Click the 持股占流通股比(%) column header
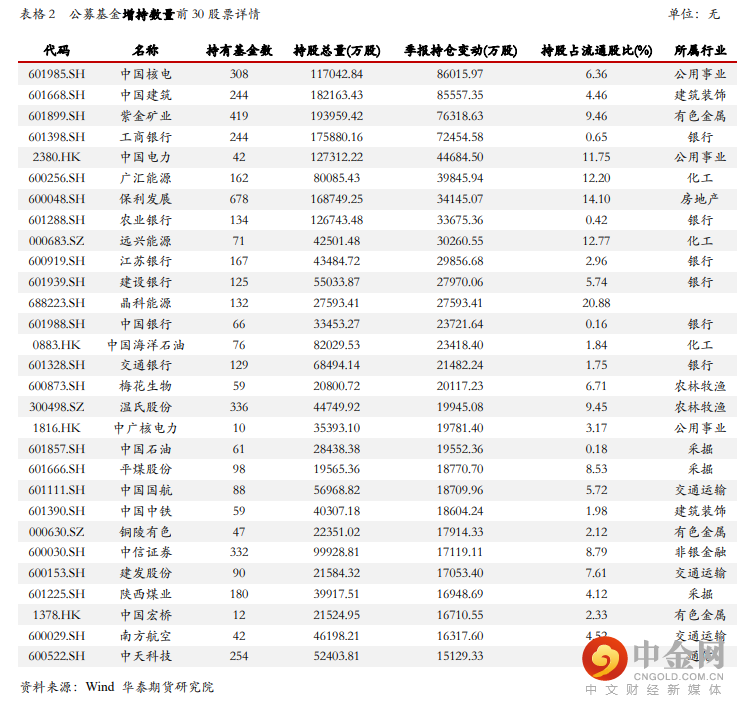This screenshot has height=708, width=739. point(596,50)
